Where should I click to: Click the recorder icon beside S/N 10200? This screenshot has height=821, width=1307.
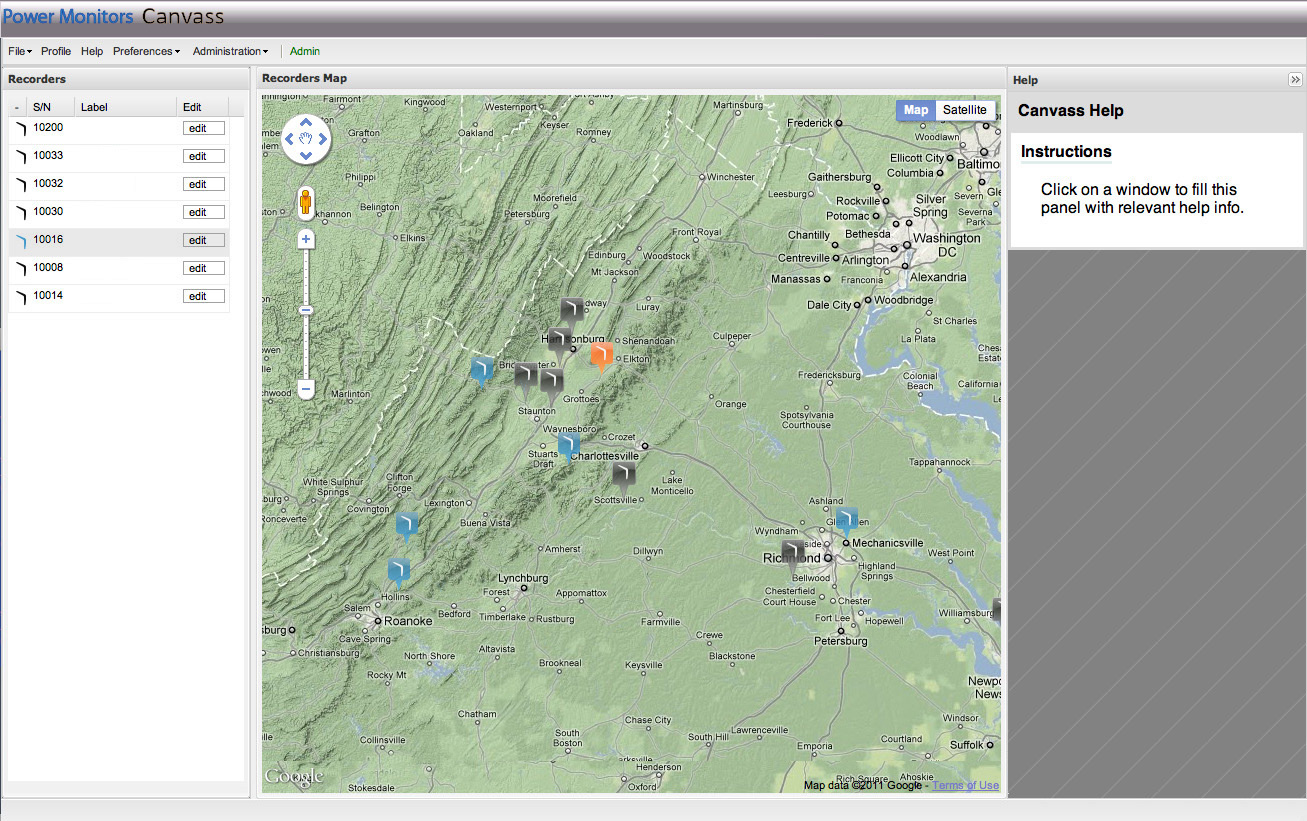pos(20,127)
